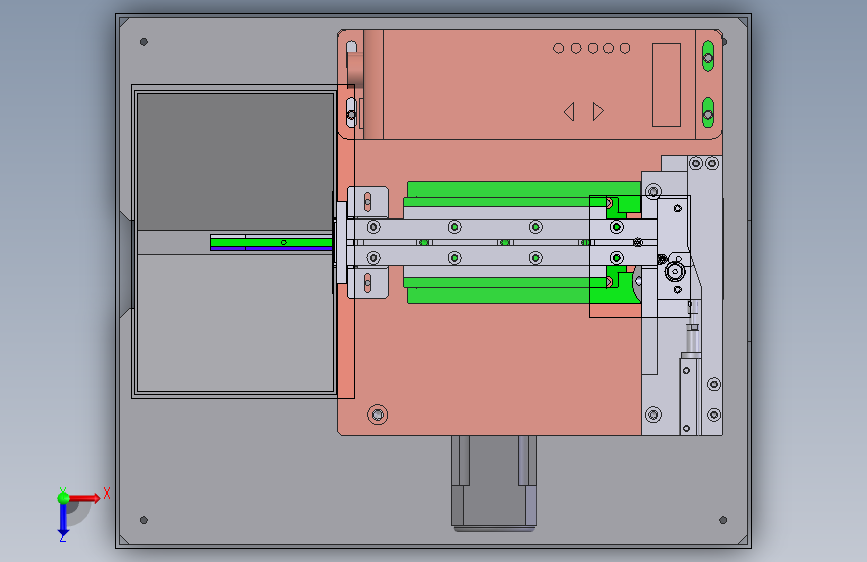Select the left-pointing triangle on the controller box
Screen dimensions: 867x562
point(569,112)
